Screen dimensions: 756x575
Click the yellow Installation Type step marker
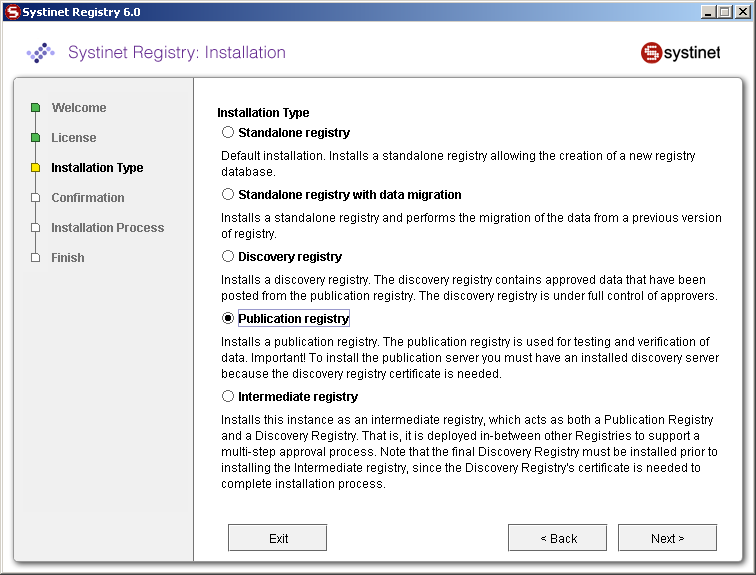[35, 168]
